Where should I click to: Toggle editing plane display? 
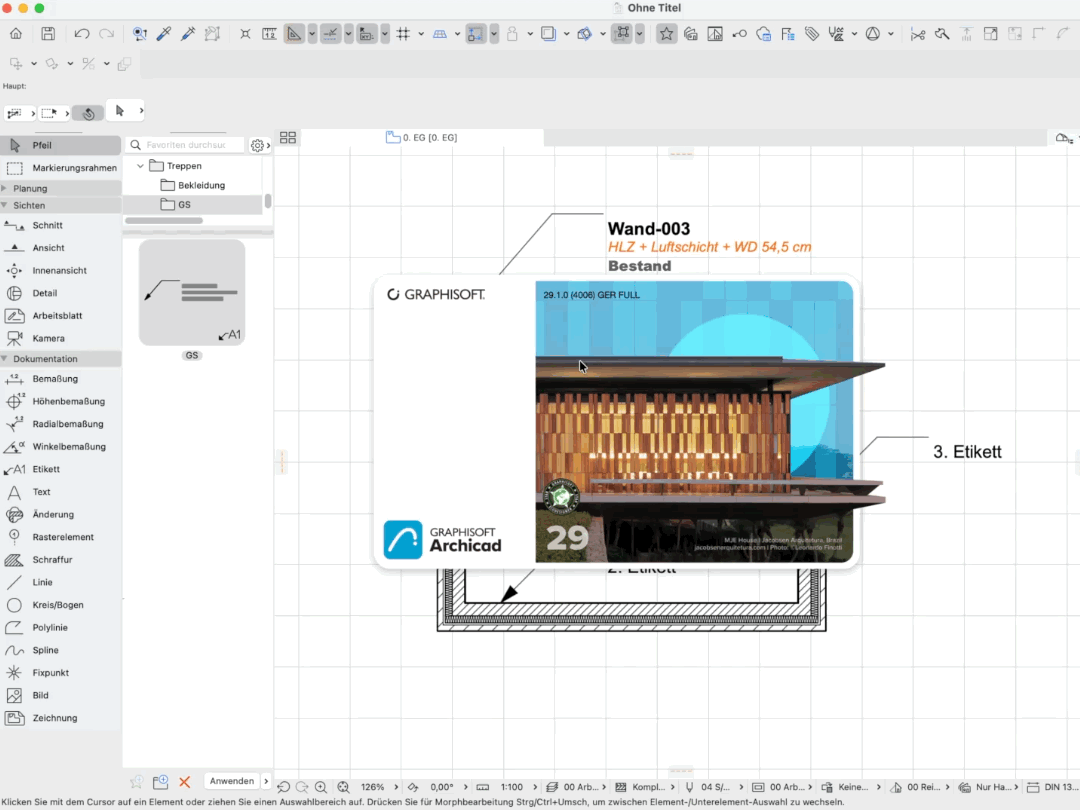point(439,34)
